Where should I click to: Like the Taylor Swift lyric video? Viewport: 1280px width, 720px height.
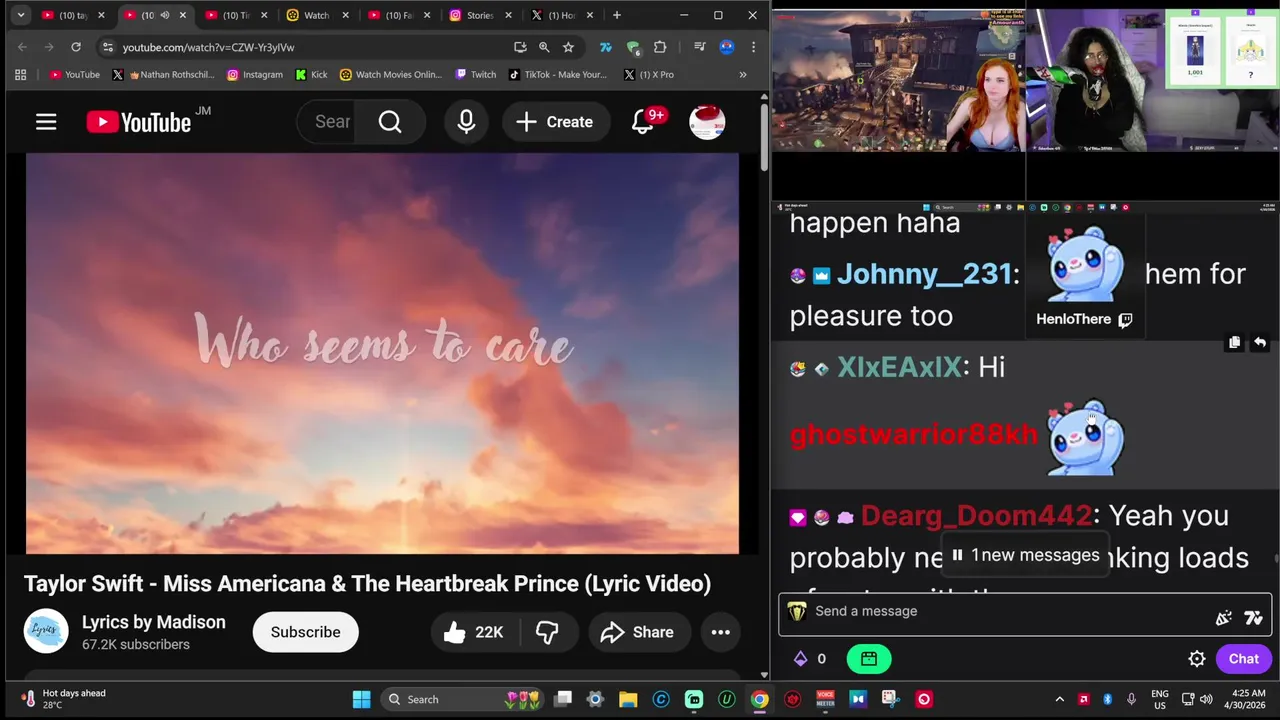474,632
